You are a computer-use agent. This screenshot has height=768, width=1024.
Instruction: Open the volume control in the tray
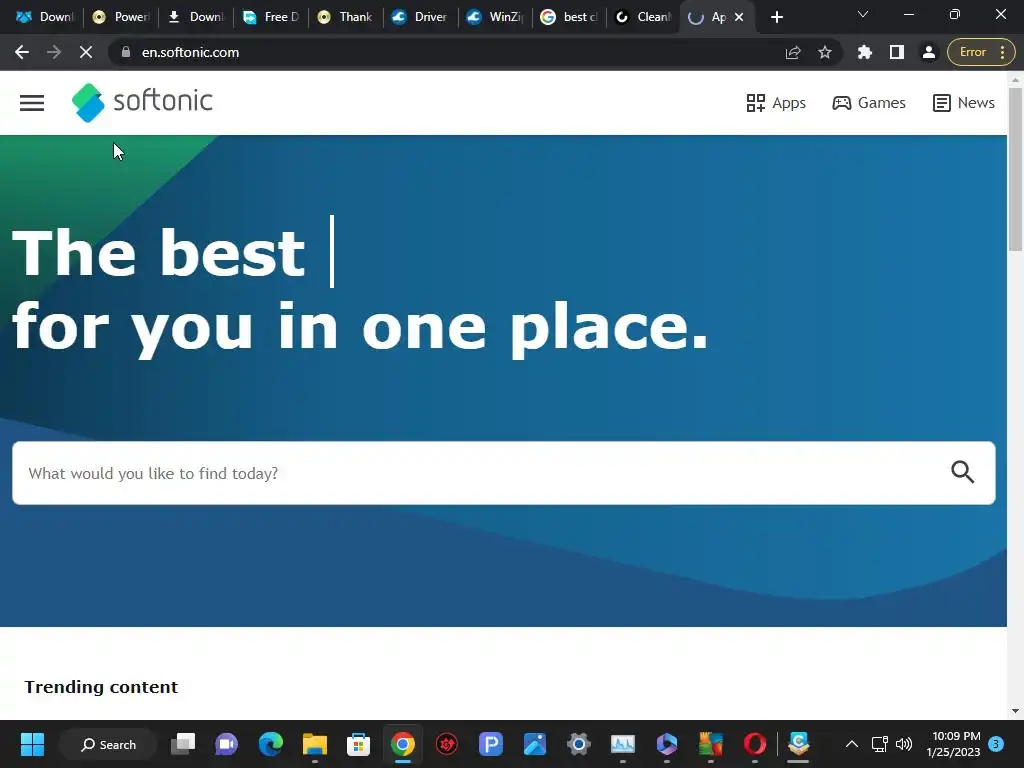[904, 744]
